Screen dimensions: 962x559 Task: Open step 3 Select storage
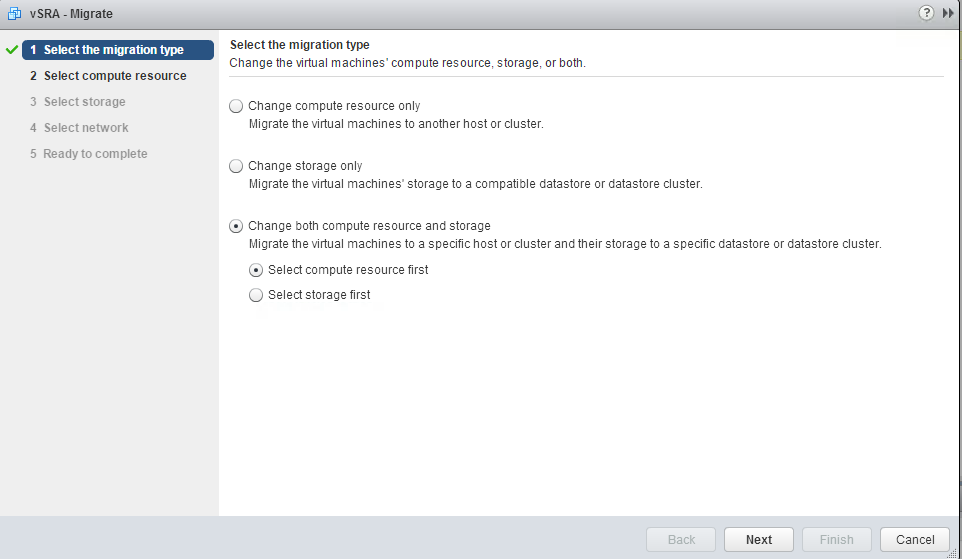78,102
